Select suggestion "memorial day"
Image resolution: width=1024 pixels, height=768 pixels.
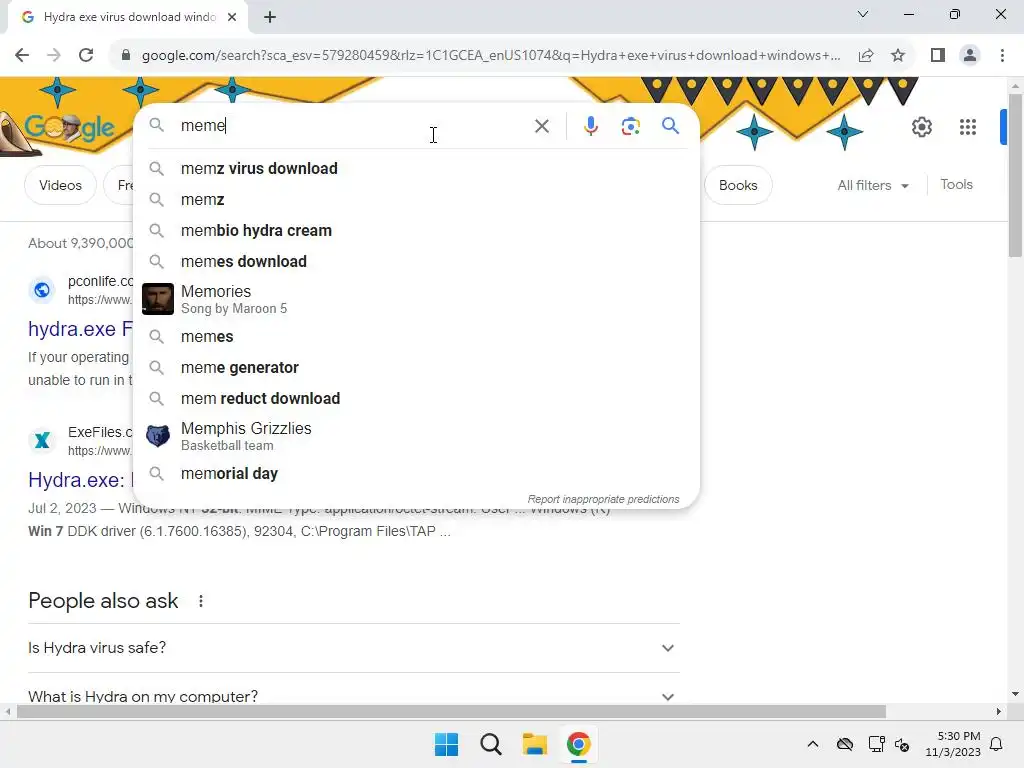pyautogui.click(x=416, y=473)
